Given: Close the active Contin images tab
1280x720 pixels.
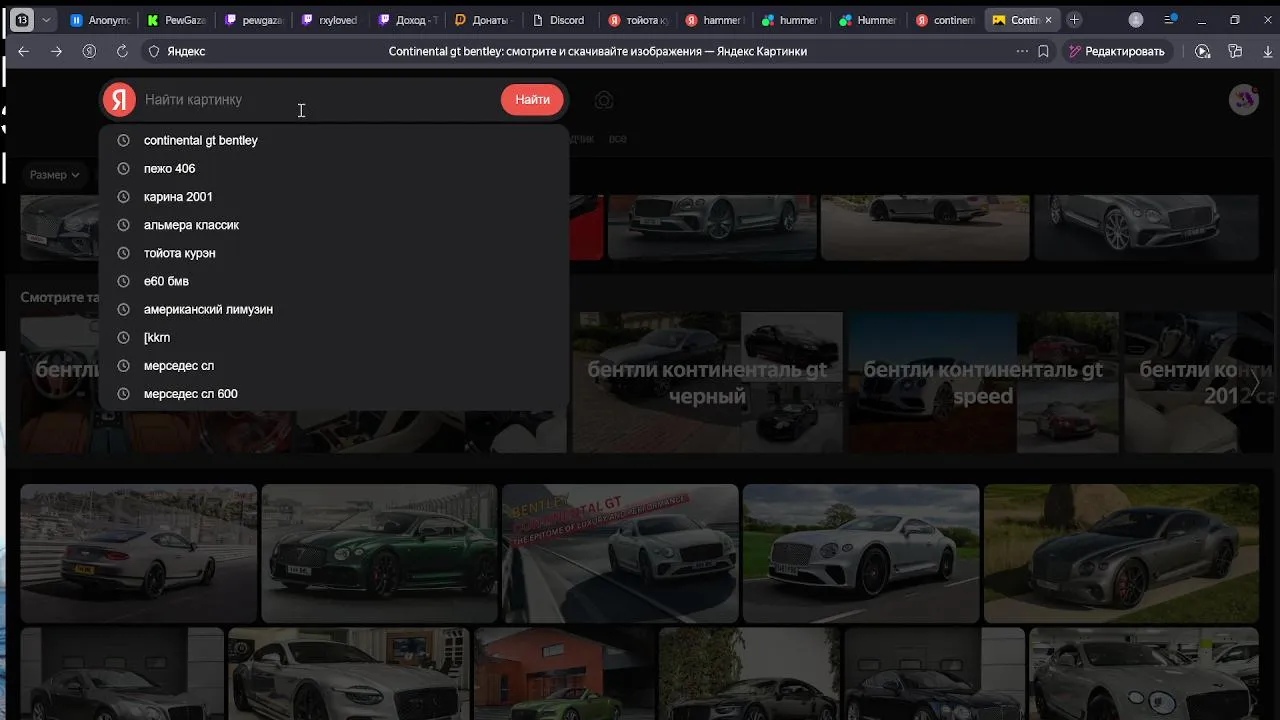Looking at the screenshot, I should 1048,20.
